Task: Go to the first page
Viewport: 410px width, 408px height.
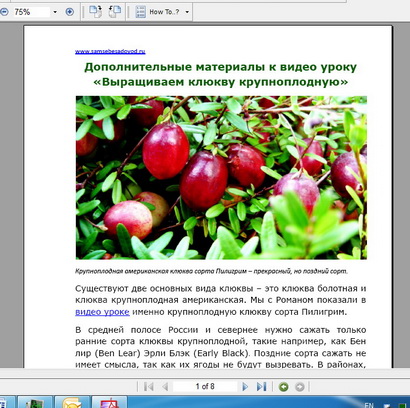Action: click(149, 387)
